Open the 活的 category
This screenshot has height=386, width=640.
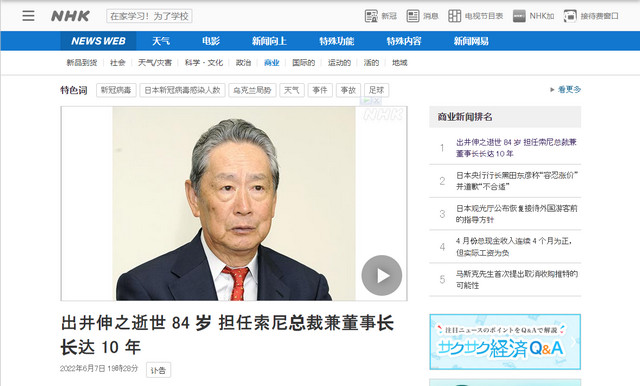[371, 62]
